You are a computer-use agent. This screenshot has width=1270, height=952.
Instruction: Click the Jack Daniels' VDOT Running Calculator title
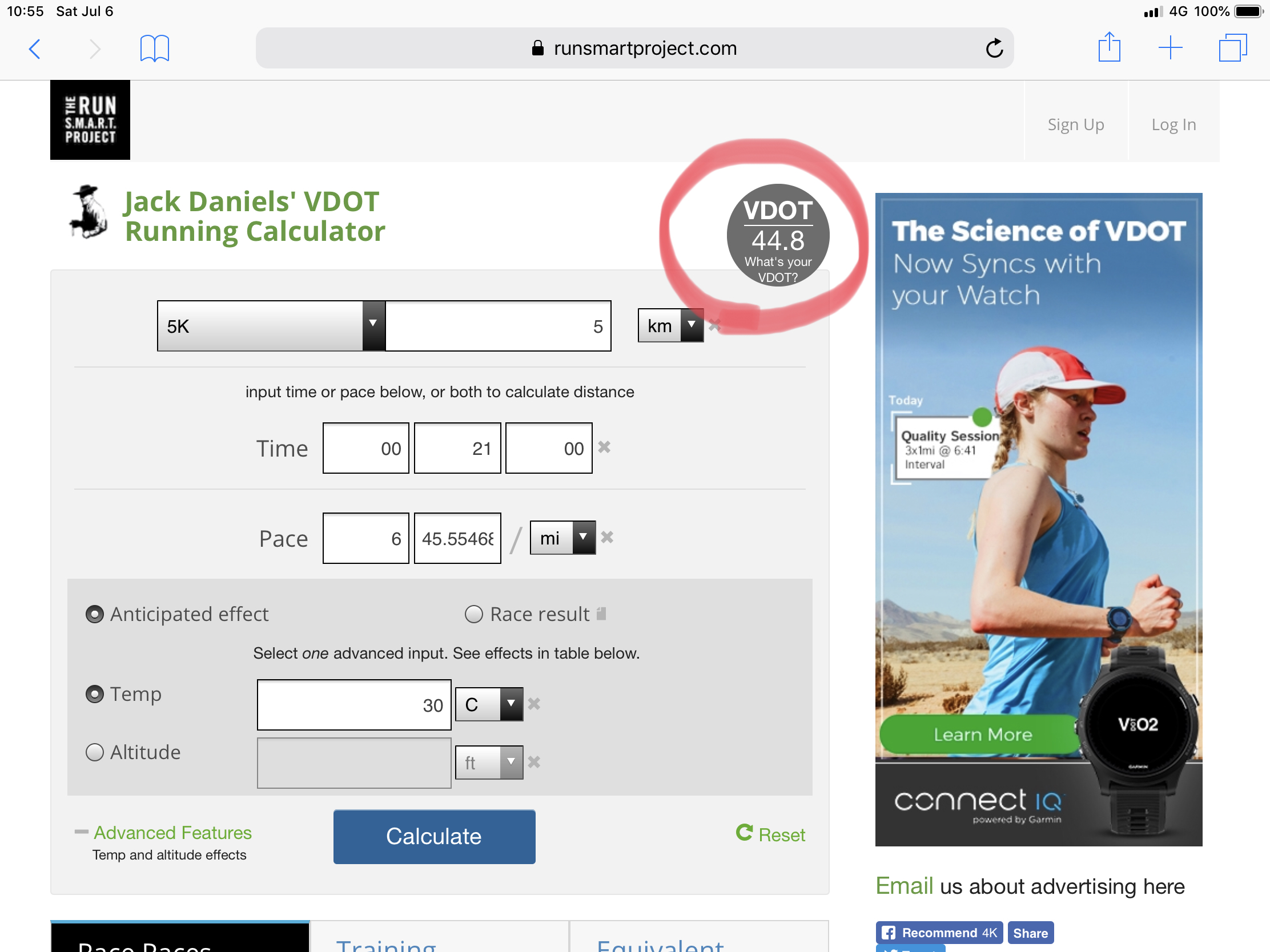(x=255, y=216)
